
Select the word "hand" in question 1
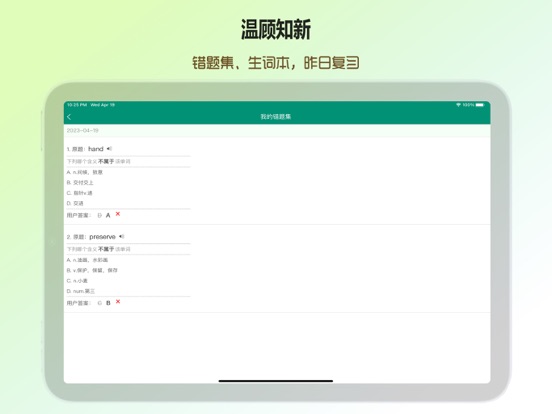click(96, 149)
